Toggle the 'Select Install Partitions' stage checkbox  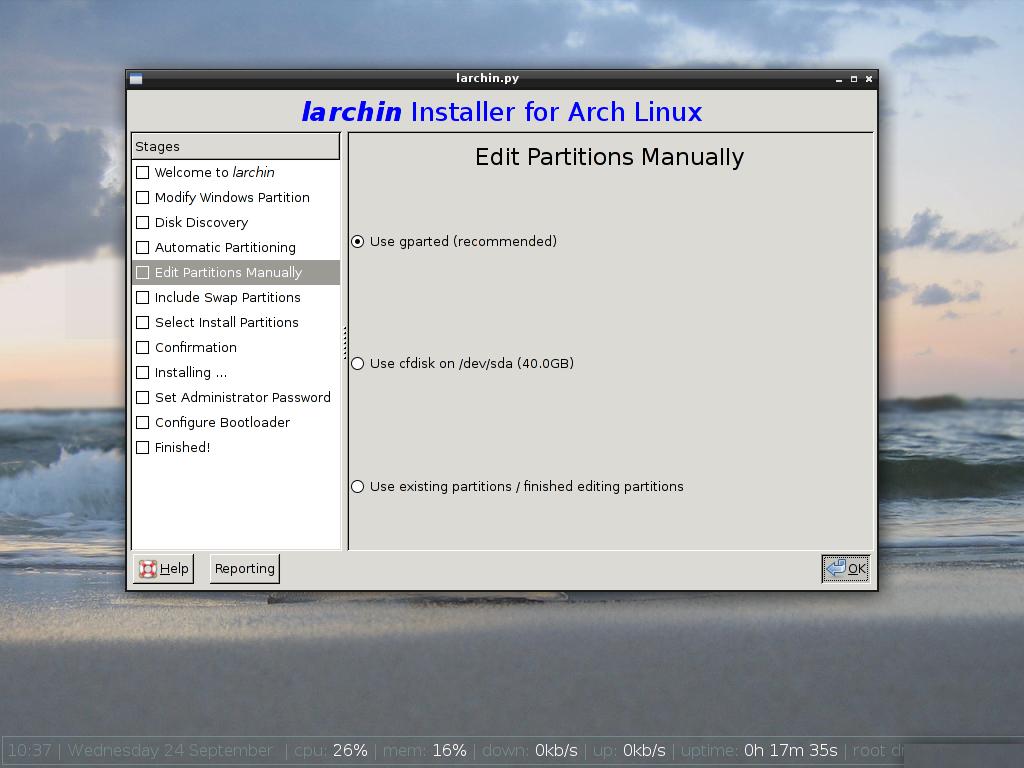click(x=142, y=323)
